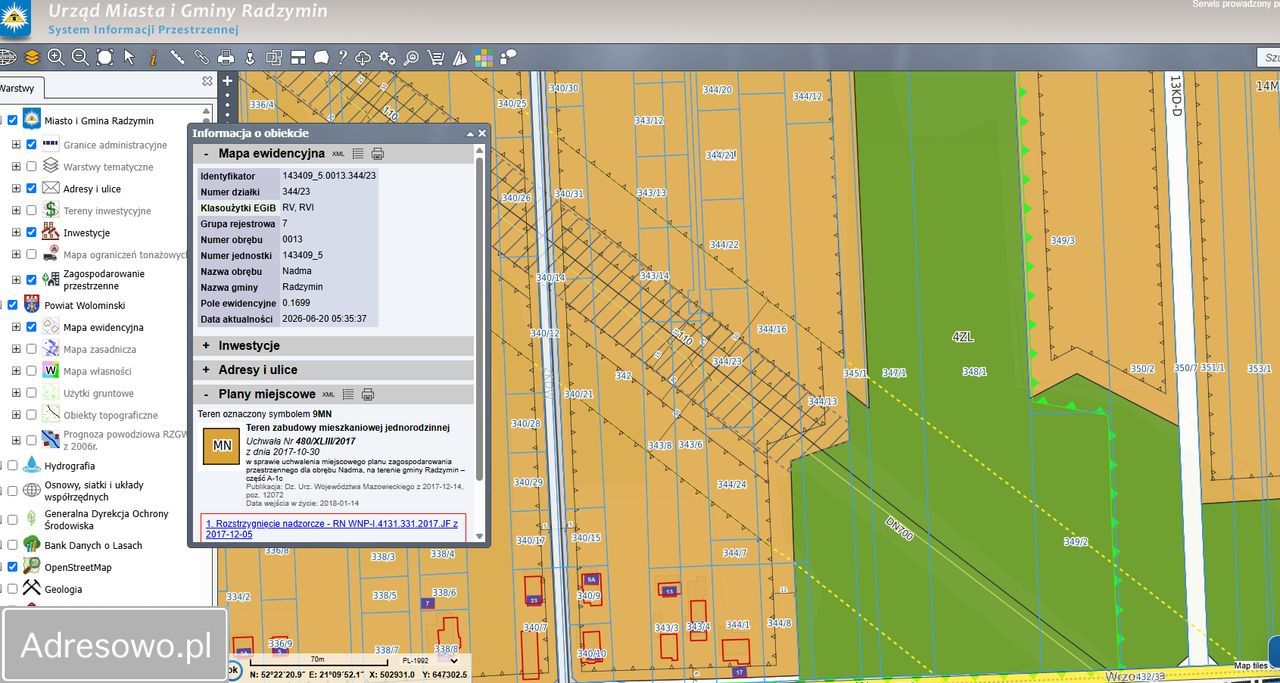Image resolution: width=1280 pixels, height=683 pixels.
Task: Click the search locate magnifier icon
Action: [411, 57]
